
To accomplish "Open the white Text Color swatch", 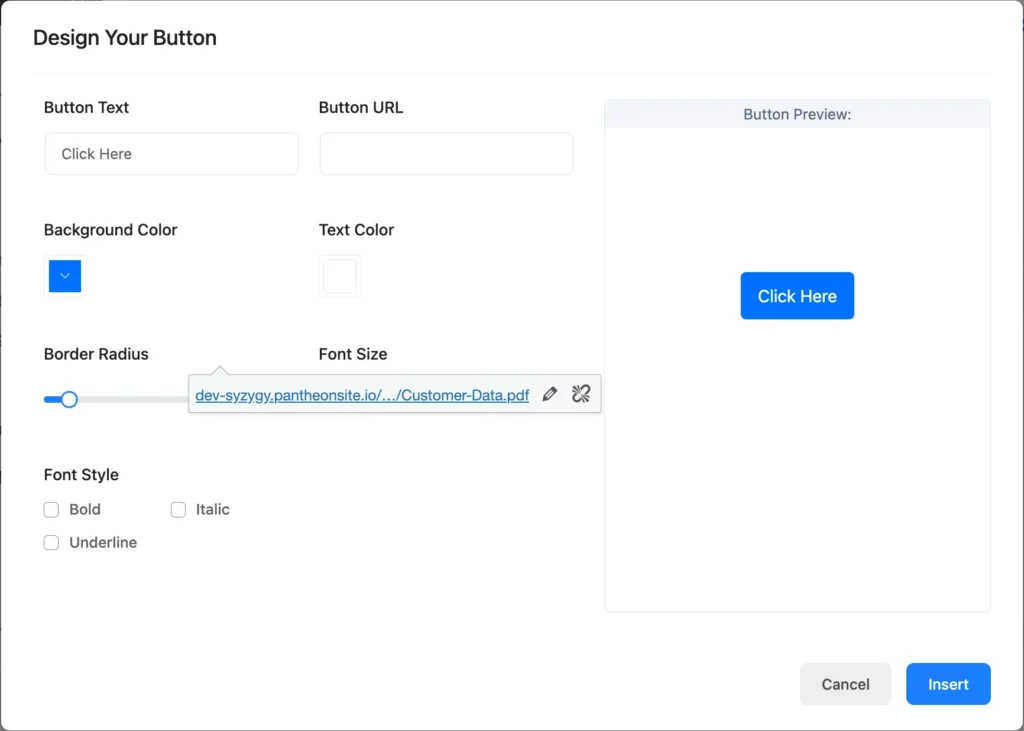I will [x=340, y=276].
